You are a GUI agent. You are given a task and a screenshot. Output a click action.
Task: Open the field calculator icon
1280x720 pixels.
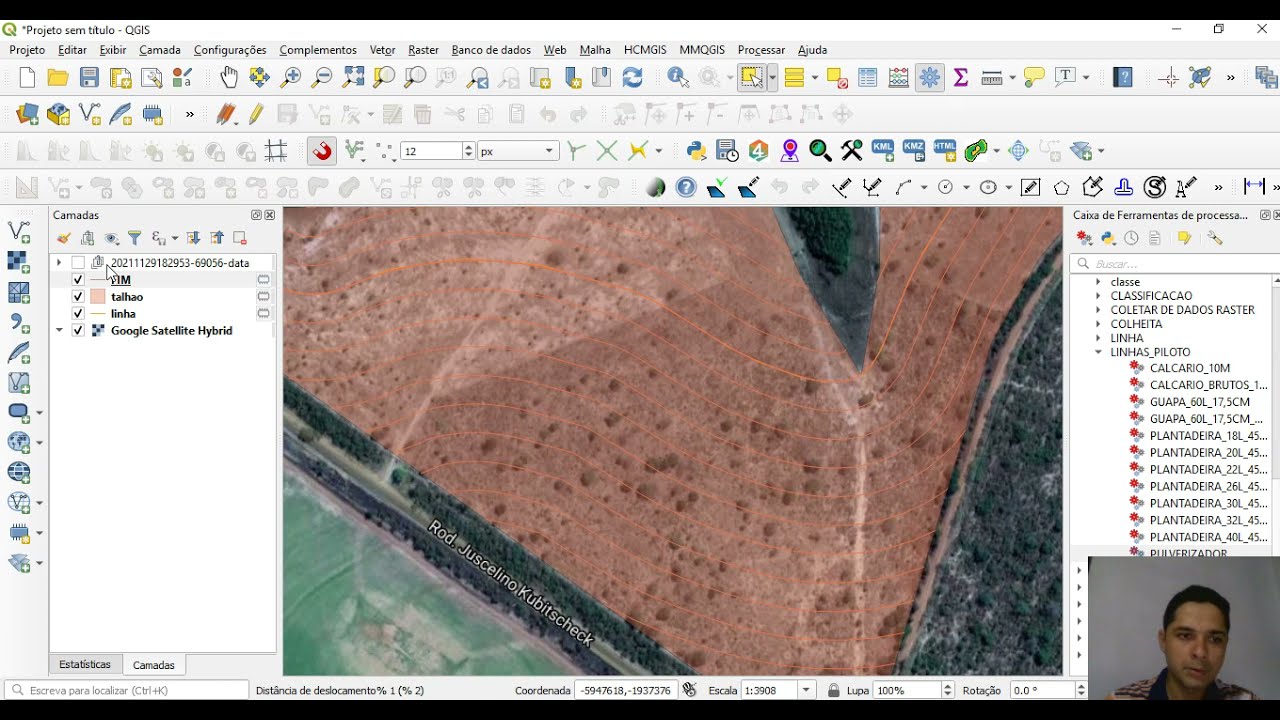pyautogui.click(x=898, y=77)
